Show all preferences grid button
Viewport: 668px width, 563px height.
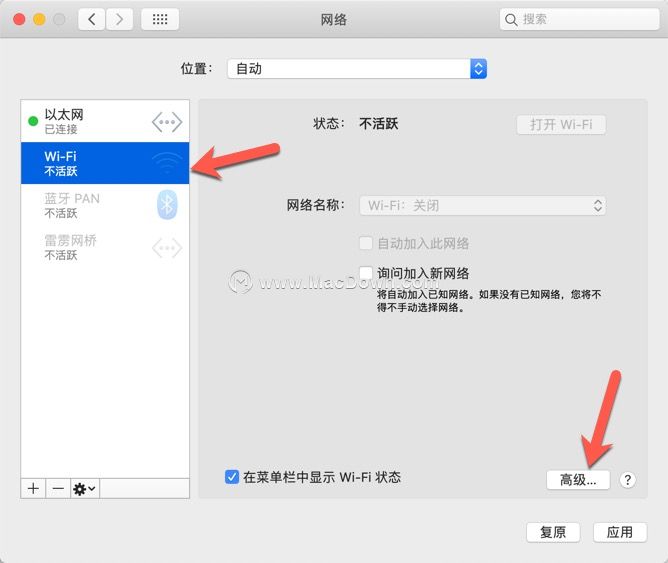pyautogui.click(x=160, y=20)
